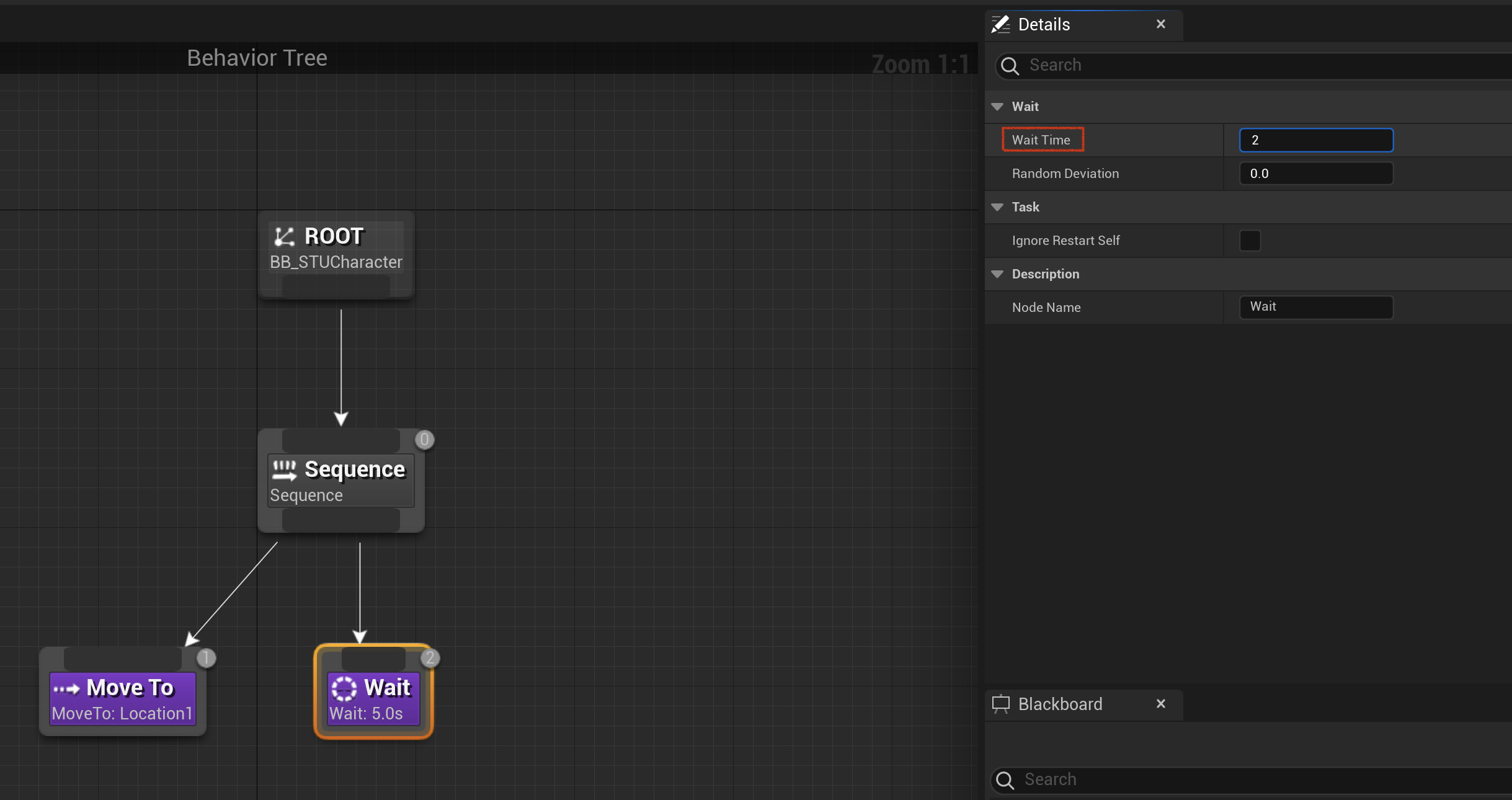This screenshot has height=800, width=1512.
Task: Focus the Blackboard search box
Action: pos(1250,780)
